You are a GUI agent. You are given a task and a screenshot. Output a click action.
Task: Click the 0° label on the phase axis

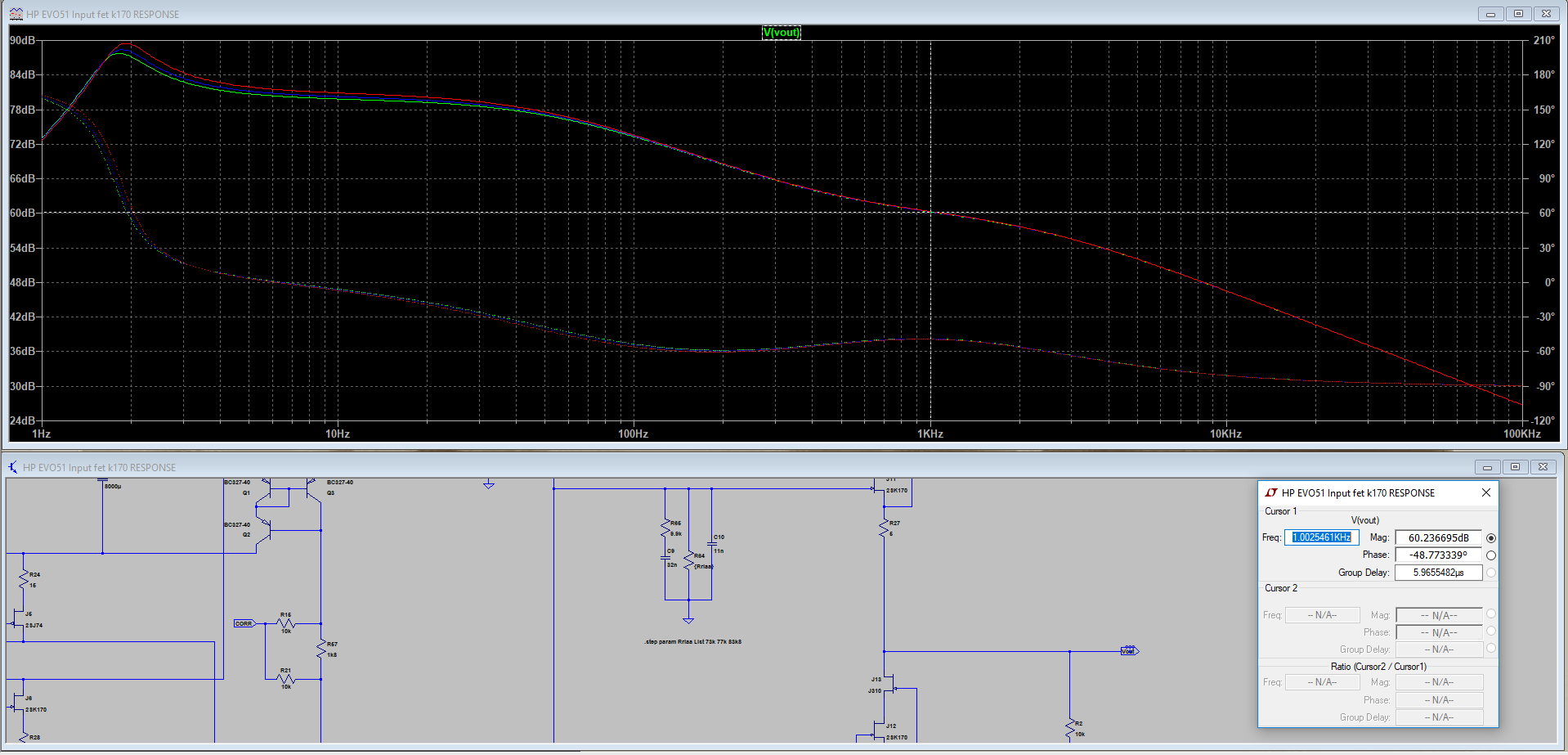click(x=1549, y=282)
